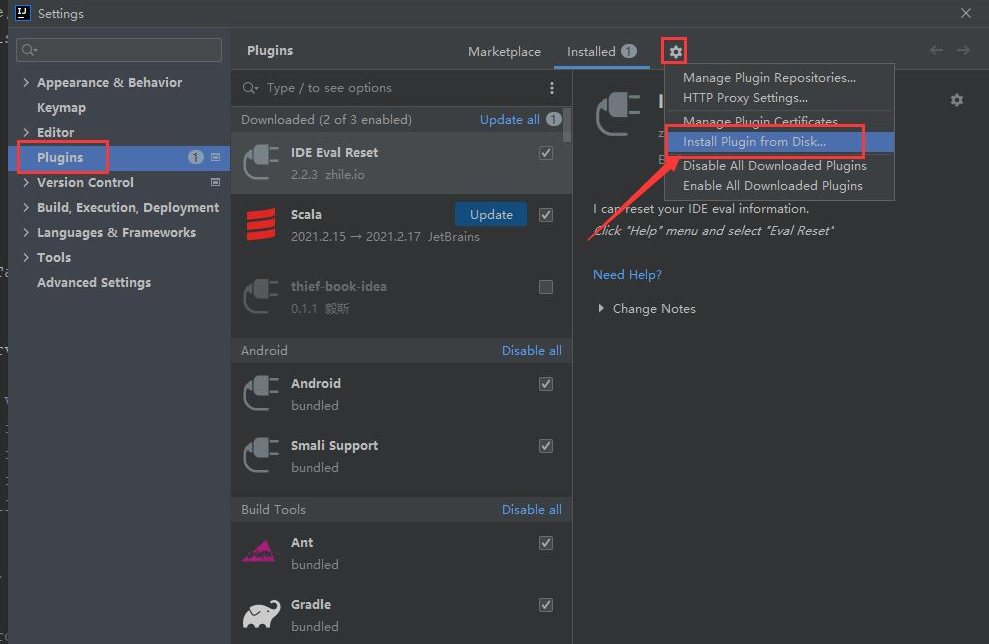Viewport: 989px width, 644px height.
Task: Expand Appearance & Behavior section
Action: (x=26, y=82)
